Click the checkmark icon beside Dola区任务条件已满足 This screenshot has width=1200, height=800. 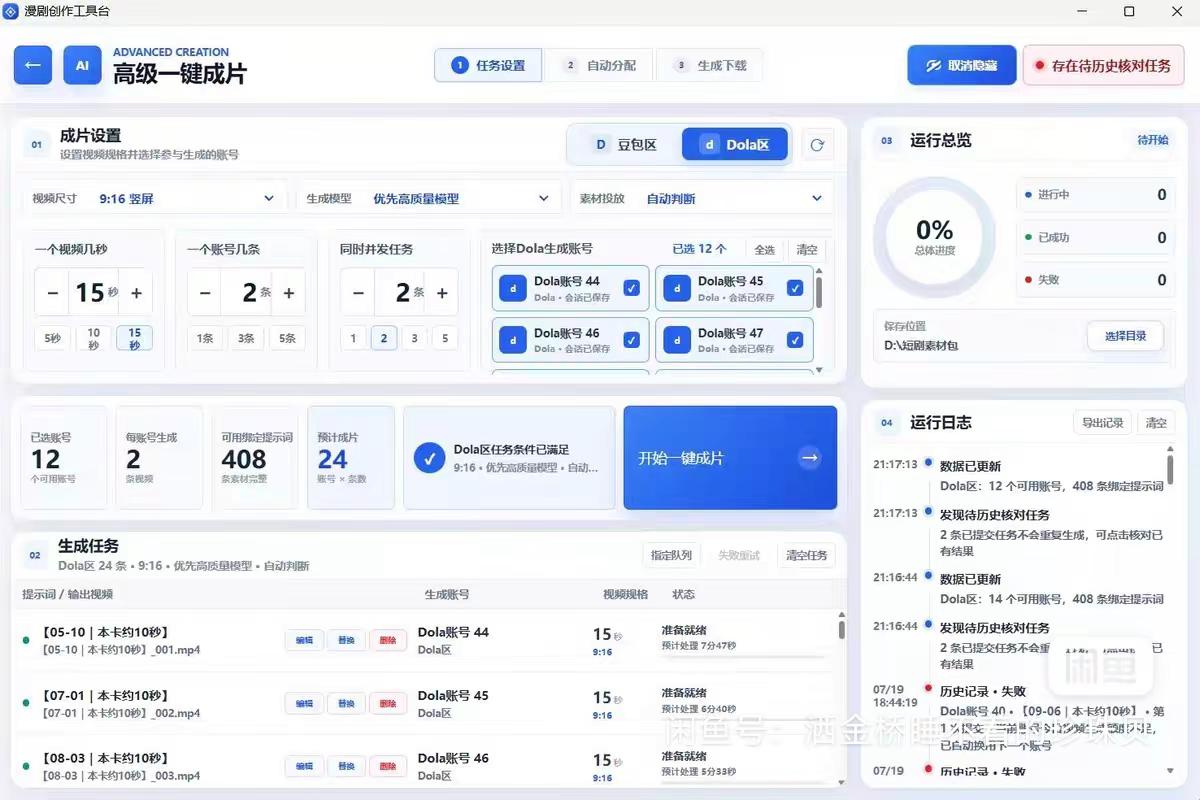[x=429, y=458]
